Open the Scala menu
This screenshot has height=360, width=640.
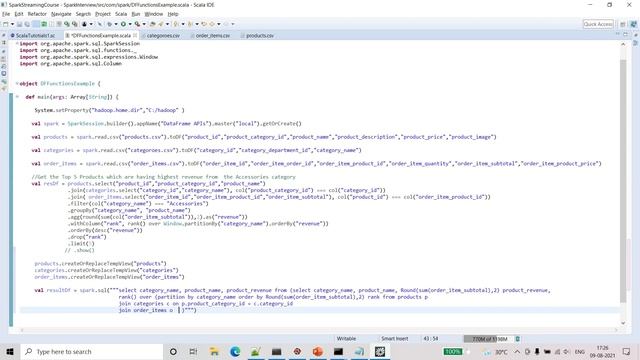[121, 14]
